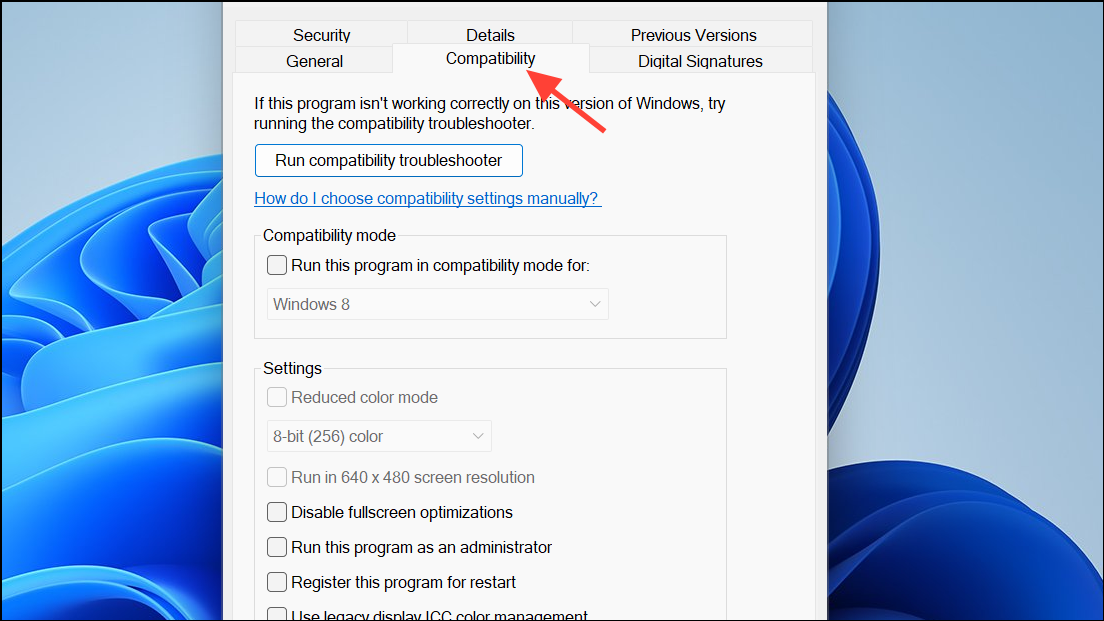Tick Disable fullscreen optimizations

tap(277, 512)
